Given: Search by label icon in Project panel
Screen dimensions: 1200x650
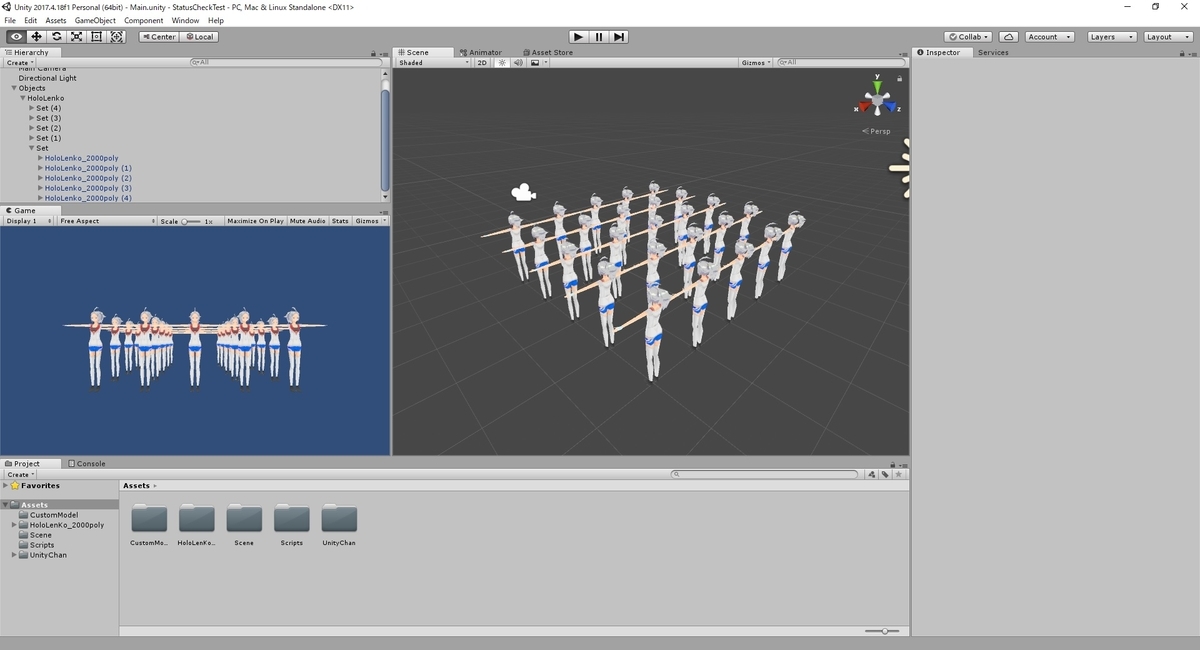Looking at the screenshot, I should (885, 474).
